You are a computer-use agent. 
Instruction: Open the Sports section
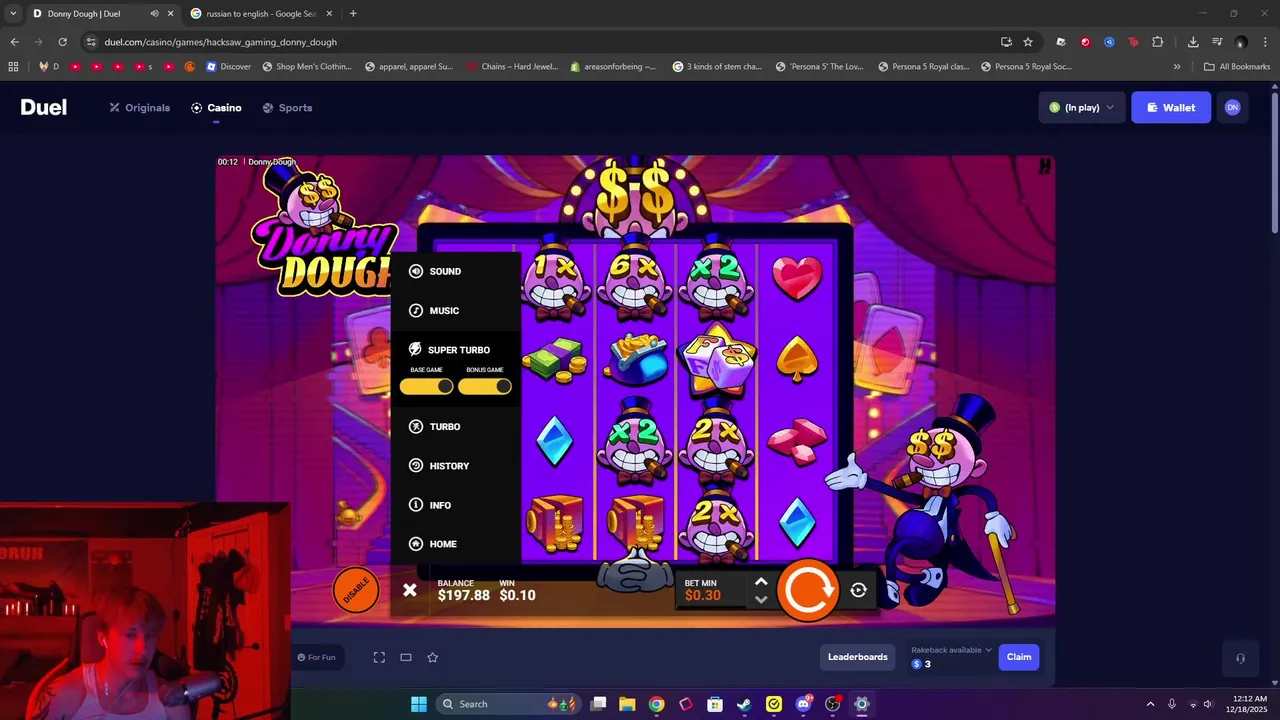287,108
